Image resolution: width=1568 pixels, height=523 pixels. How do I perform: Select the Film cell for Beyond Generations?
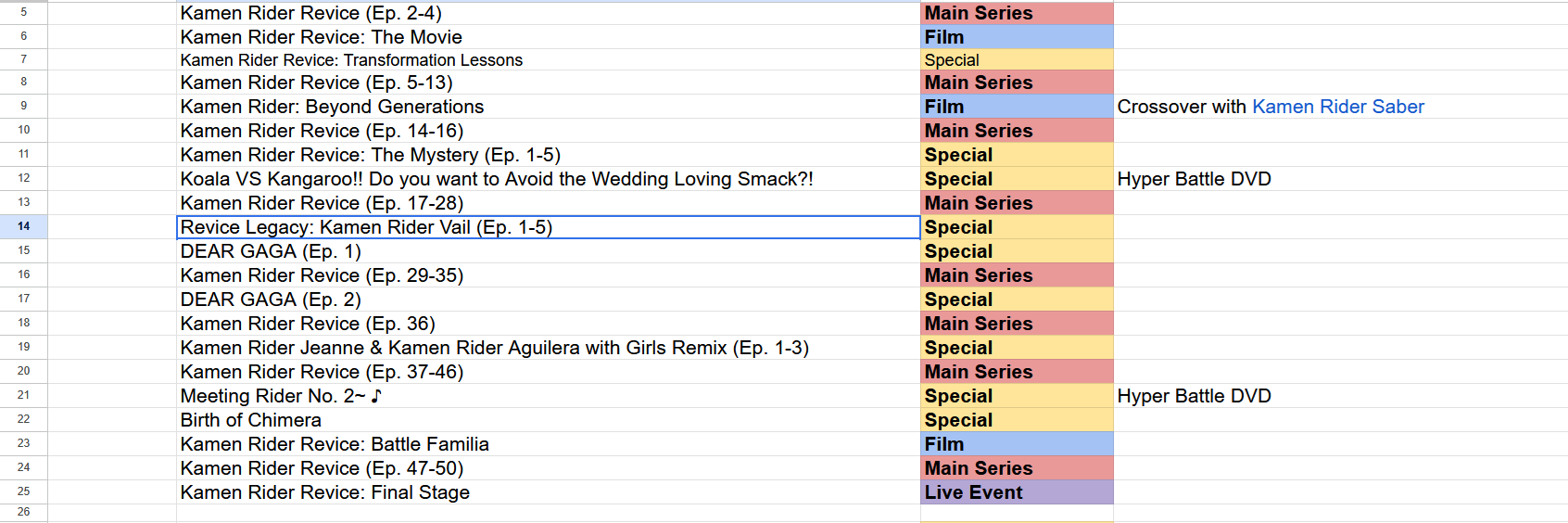[x=1017, y=107]
